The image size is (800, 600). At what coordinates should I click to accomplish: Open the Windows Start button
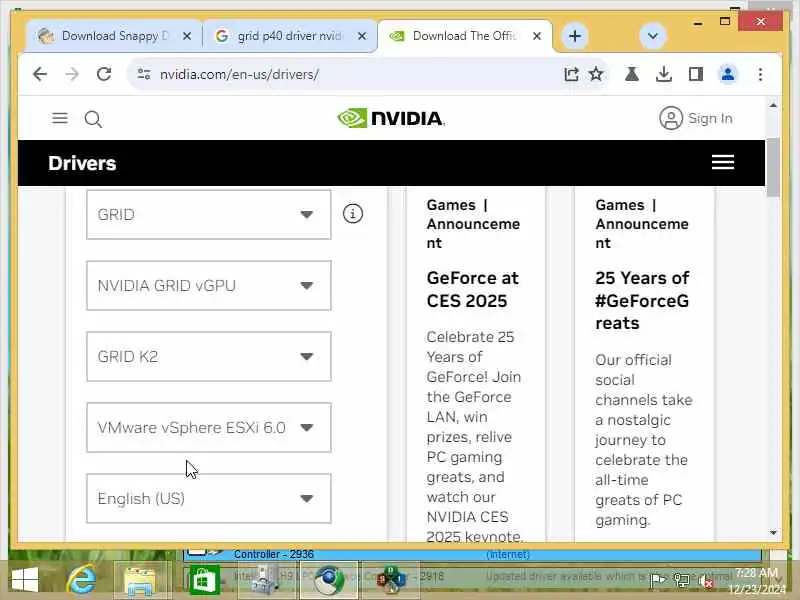(24, 580)
